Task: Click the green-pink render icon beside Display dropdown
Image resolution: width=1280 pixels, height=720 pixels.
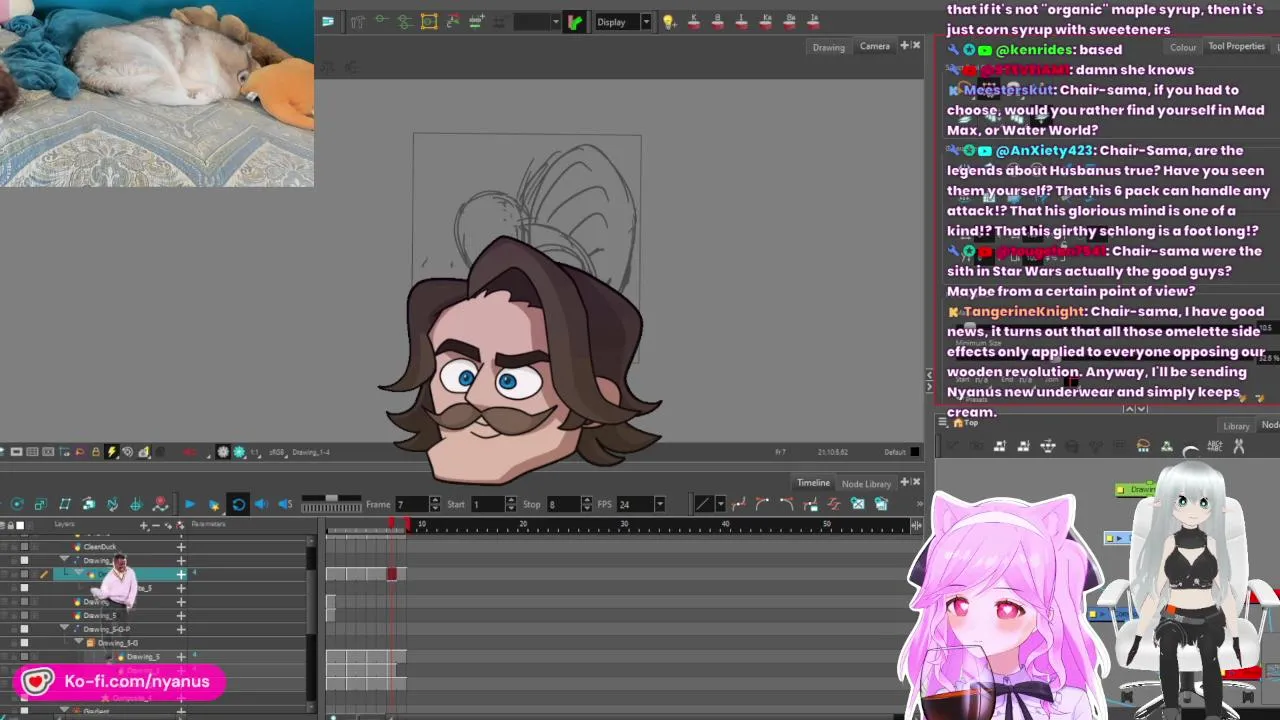Action: pyautogui.click(x=574, y=21)
